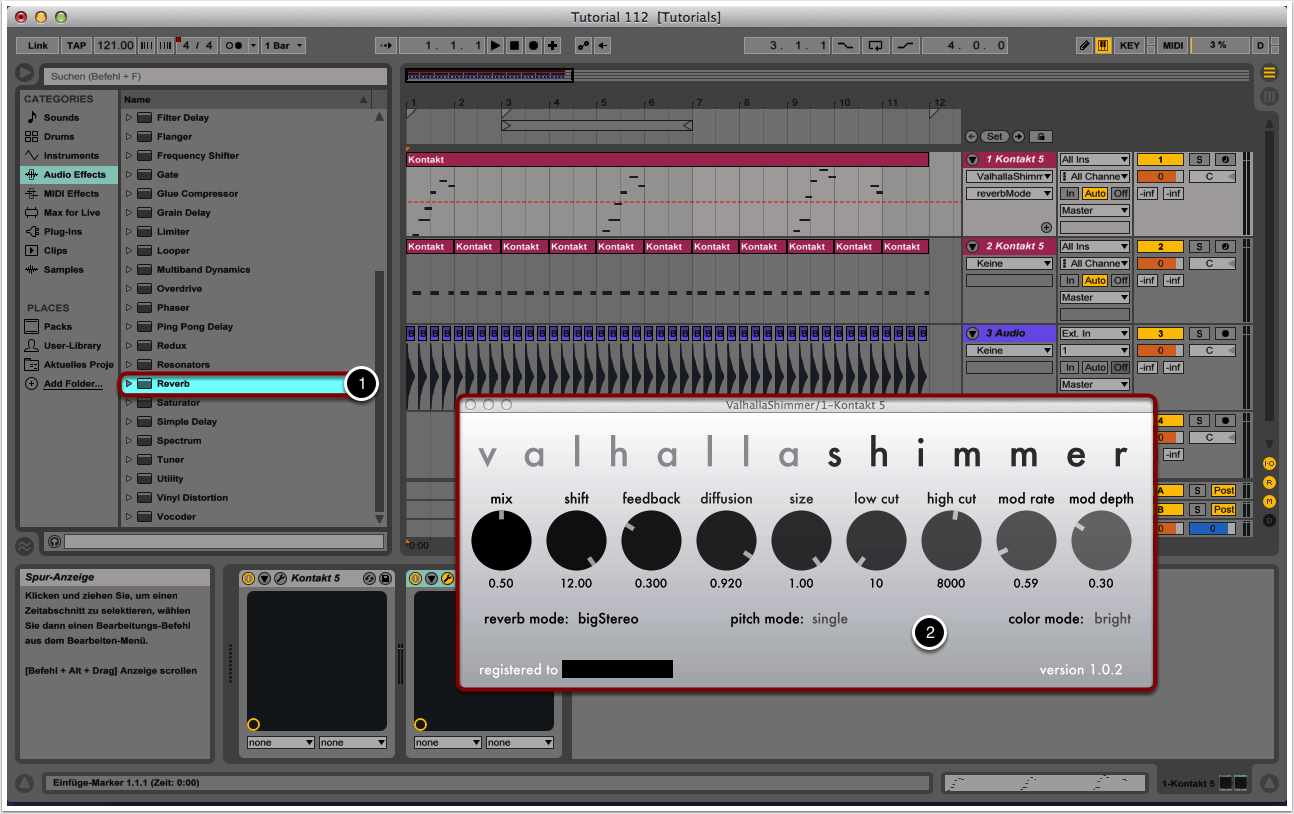Toggle track 2 activator button
Screen dimensions: 1294x814
(1159, 247)
